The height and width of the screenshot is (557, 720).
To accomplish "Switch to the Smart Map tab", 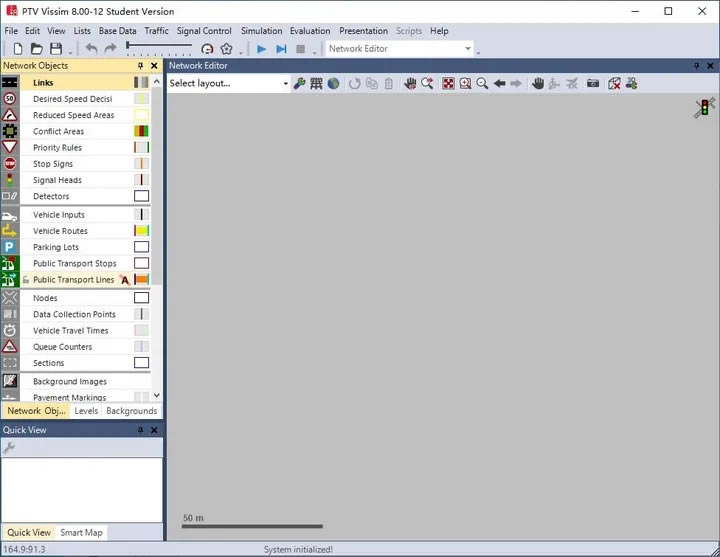I will point(81,533).
